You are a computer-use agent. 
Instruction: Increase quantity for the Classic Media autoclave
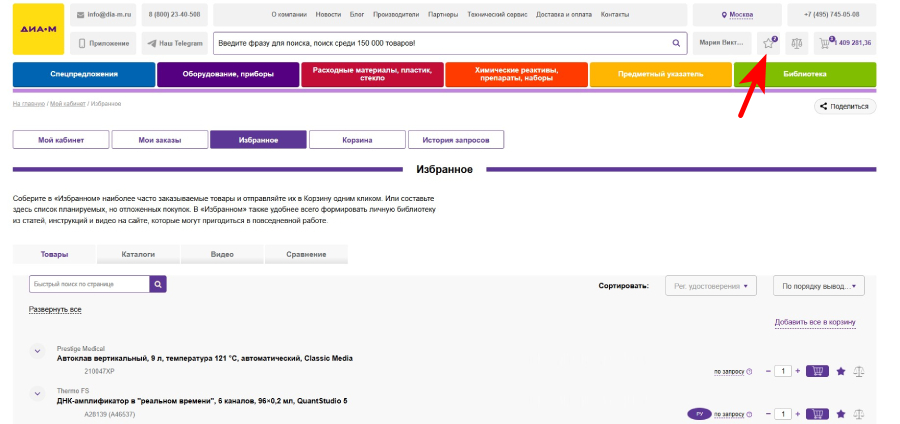click(797, 371)
